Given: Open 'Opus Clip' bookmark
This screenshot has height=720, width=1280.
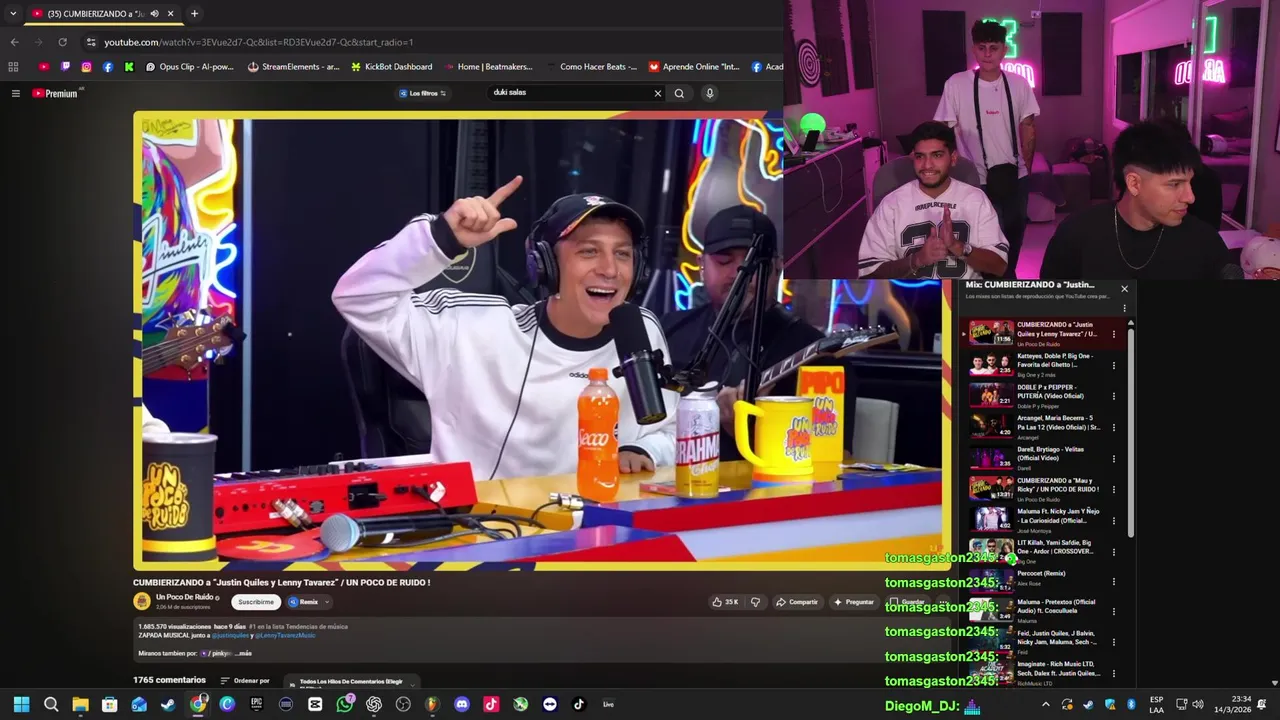Looking at the screenshot, I should (190, 67).
